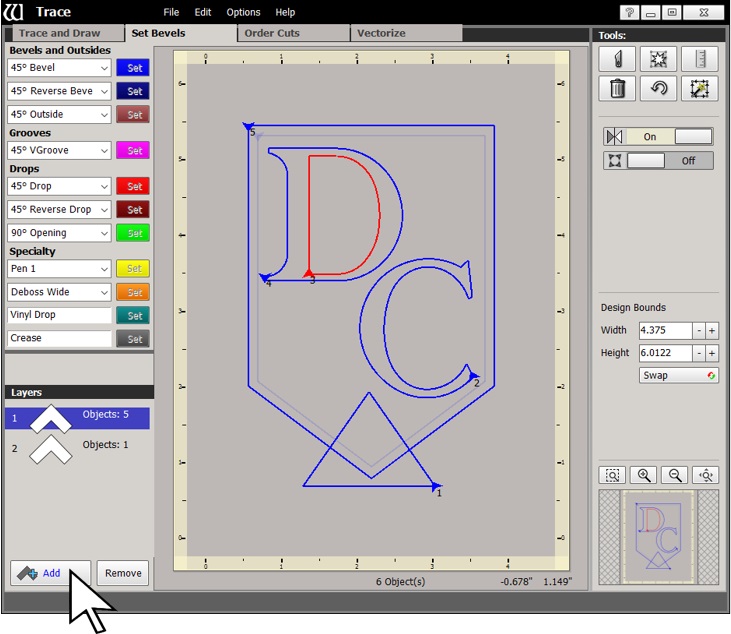The image size is (731, 634).
Task: Open the Options menu
Action: (x=243, y=12)
